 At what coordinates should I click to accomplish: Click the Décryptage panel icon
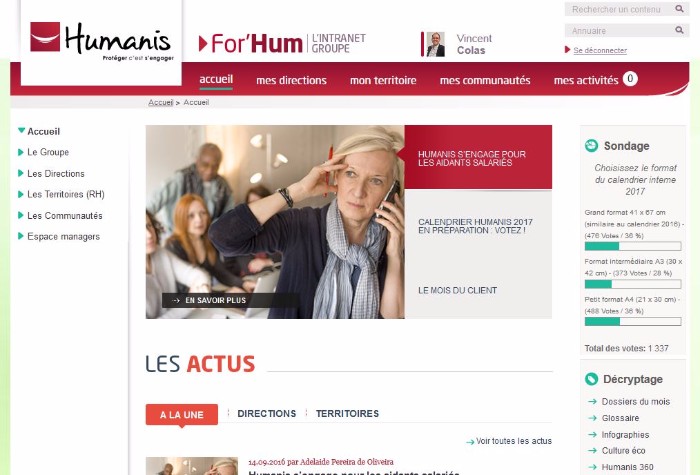click(591, 379)
